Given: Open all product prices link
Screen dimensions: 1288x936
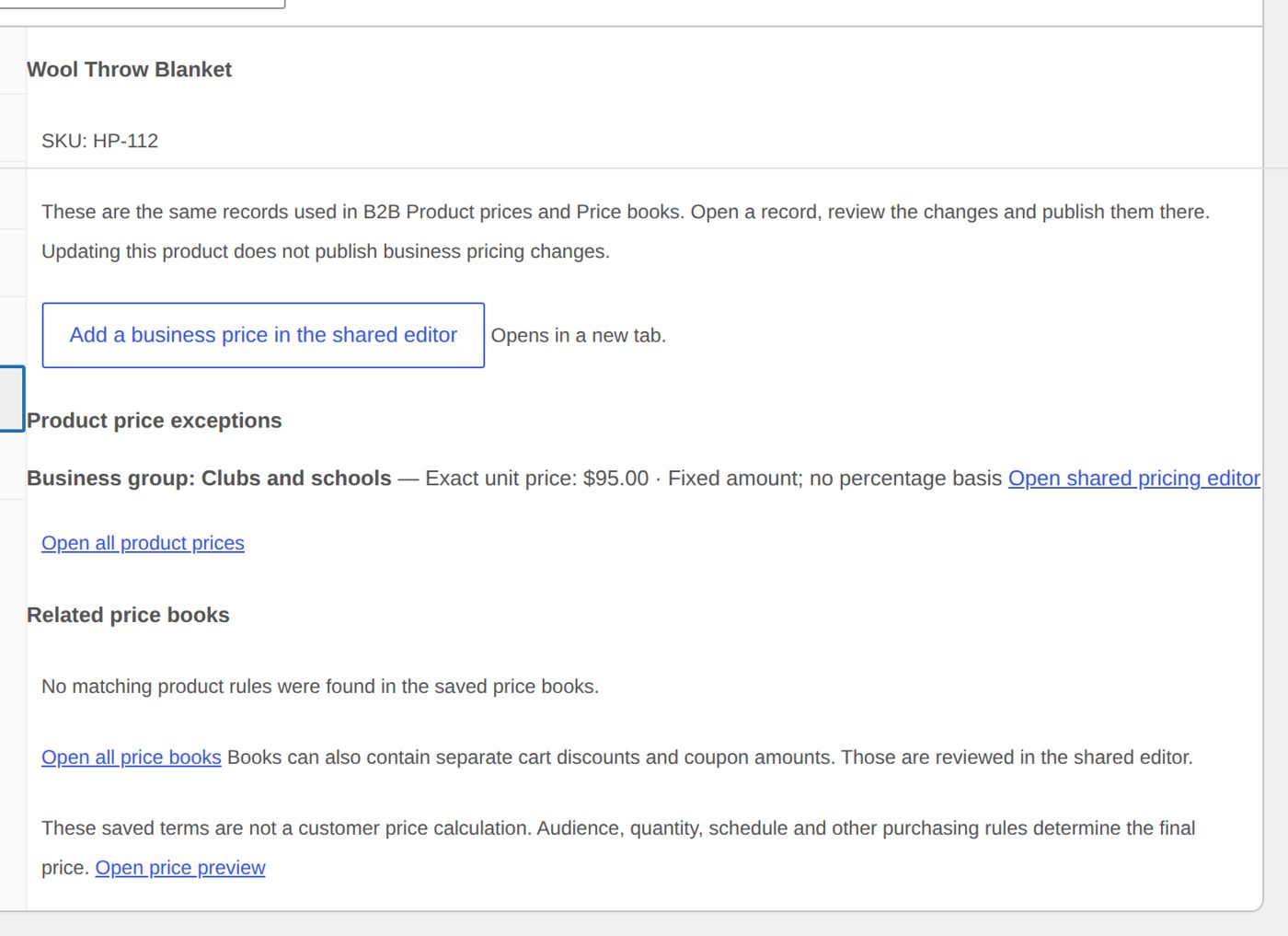Looking at the screenshot, I should 143,543.
